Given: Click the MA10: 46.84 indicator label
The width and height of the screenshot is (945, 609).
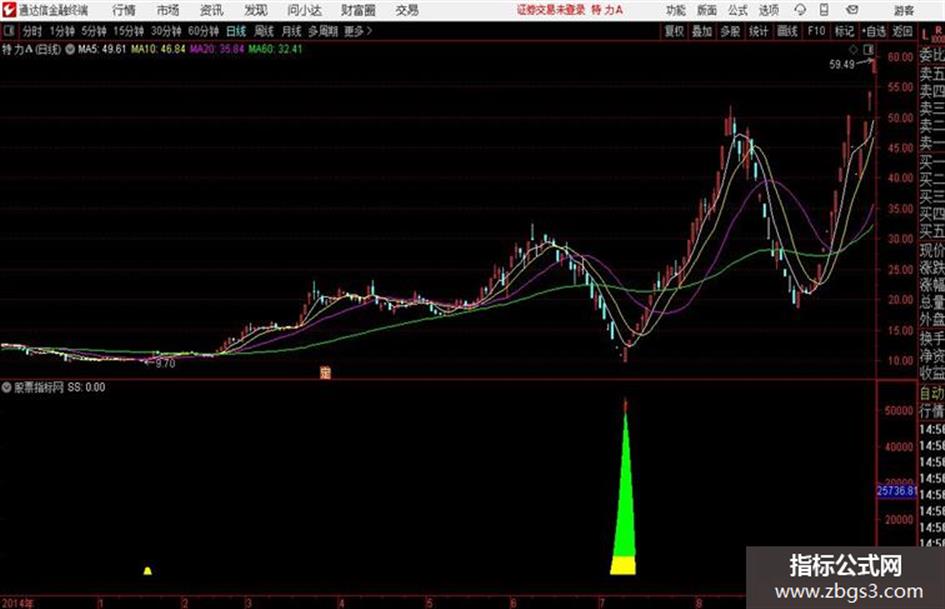Looking at the screenshot, I should coord(159,49).
